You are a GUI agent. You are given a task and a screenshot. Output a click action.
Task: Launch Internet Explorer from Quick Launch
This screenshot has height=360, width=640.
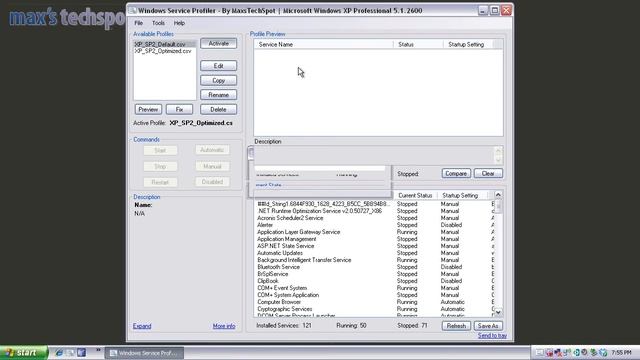coord(59,353)
